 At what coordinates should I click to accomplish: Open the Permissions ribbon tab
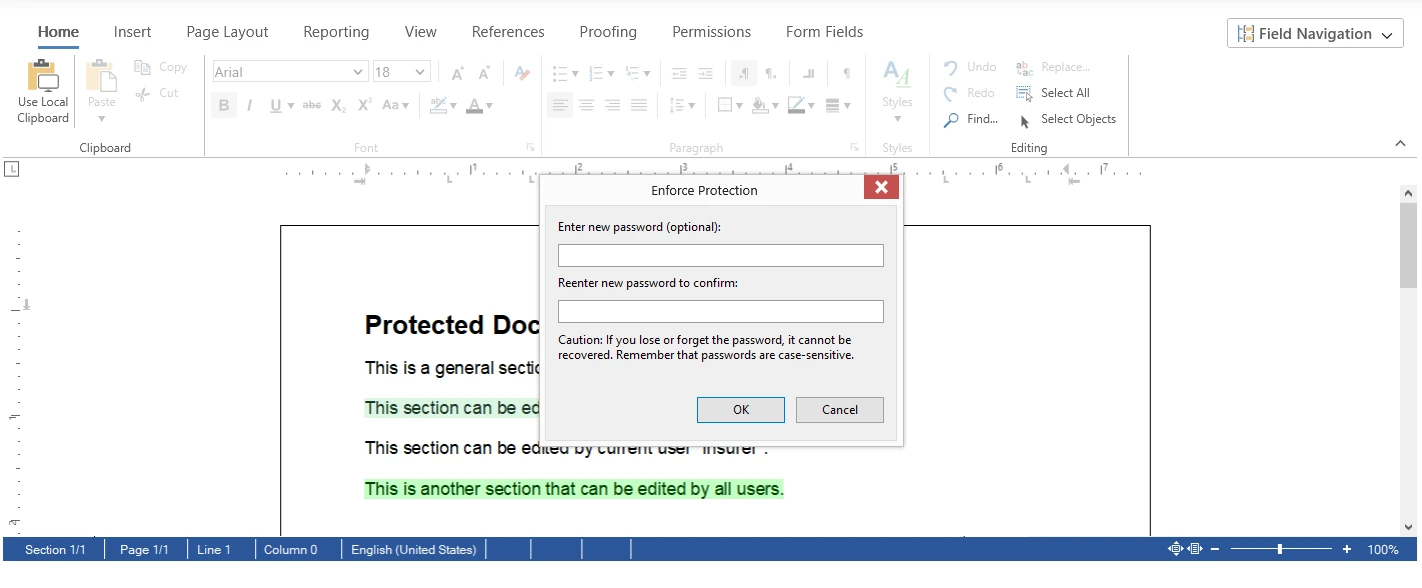[x=711, y=31]
